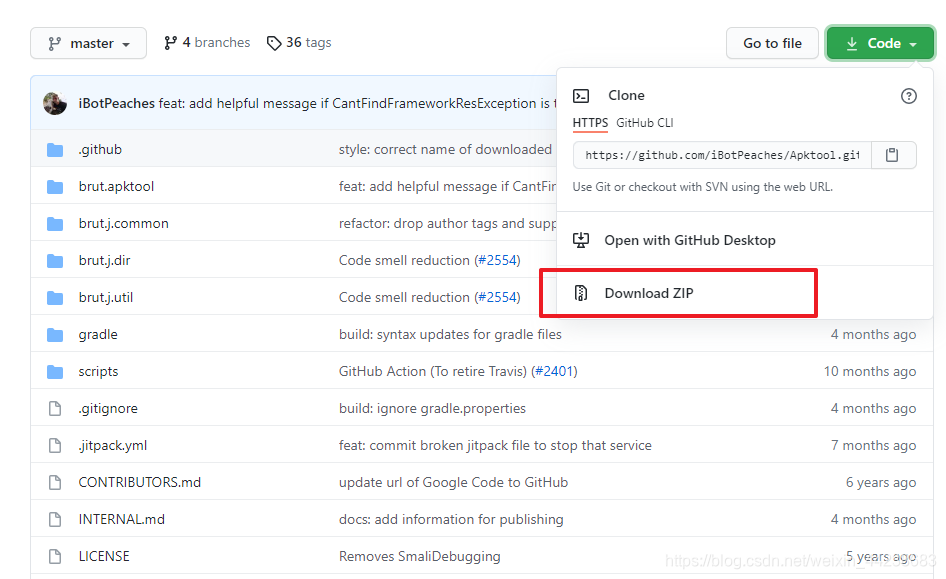Open commit 'update url of Google Code to GitHub'

tap(453, 482)
